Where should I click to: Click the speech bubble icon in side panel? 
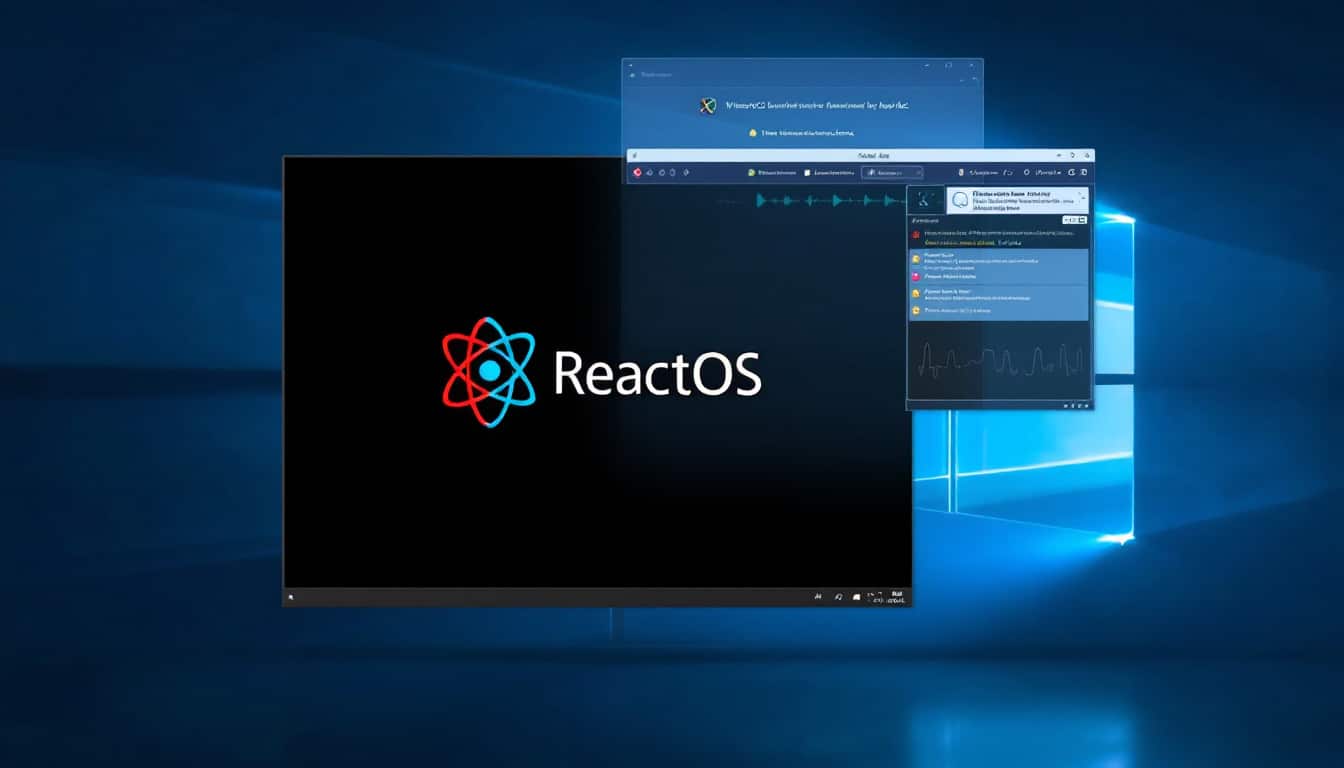click(x=958, y=200)
